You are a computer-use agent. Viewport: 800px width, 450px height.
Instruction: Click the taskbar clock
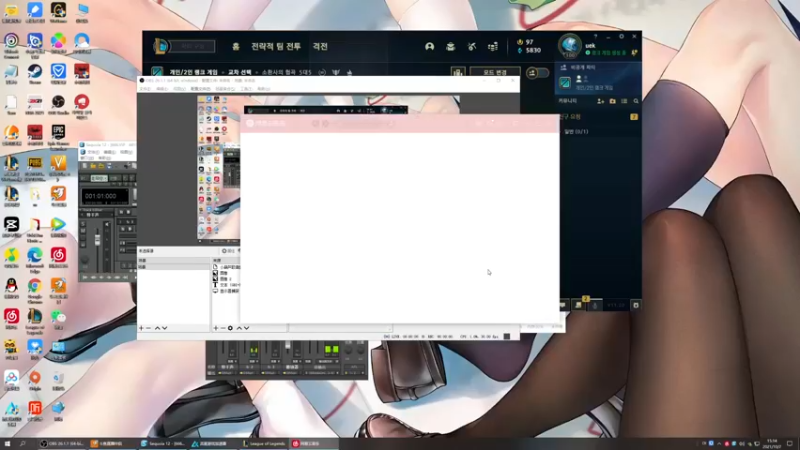(772, 444)
